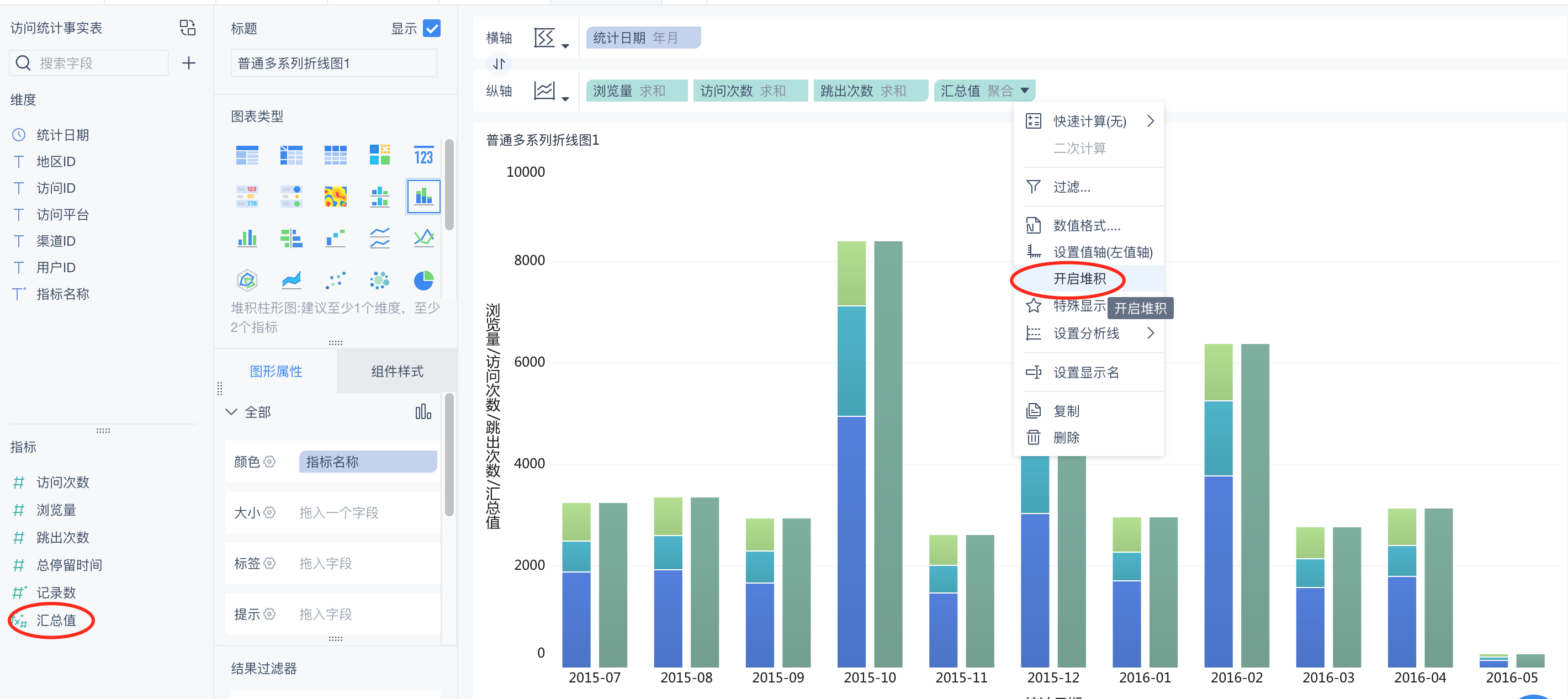Select the waterfall chart type

[x=335, y=238]
